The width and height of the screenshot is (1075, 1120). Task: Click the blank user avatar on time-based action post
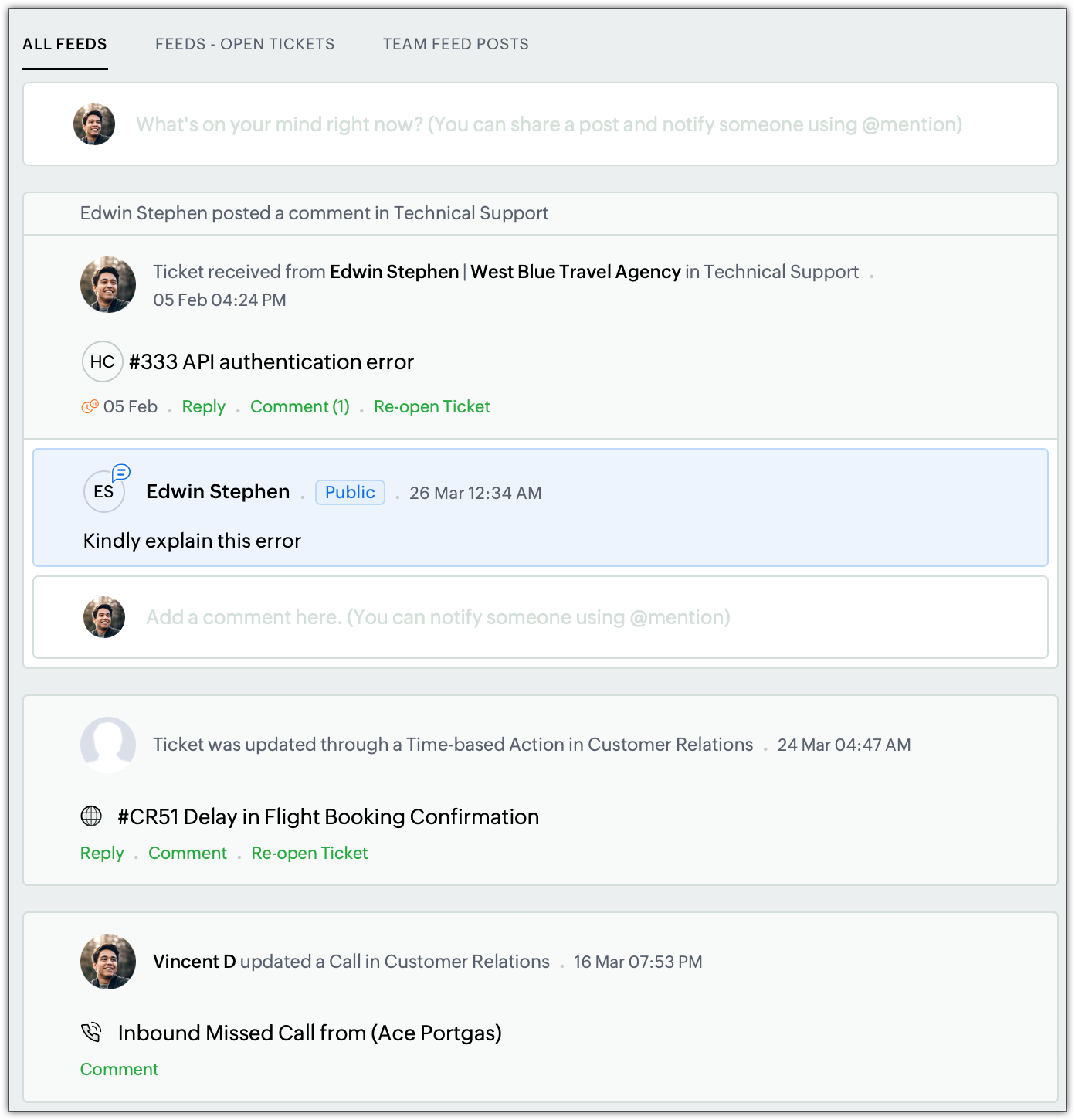tap(108, 744)
